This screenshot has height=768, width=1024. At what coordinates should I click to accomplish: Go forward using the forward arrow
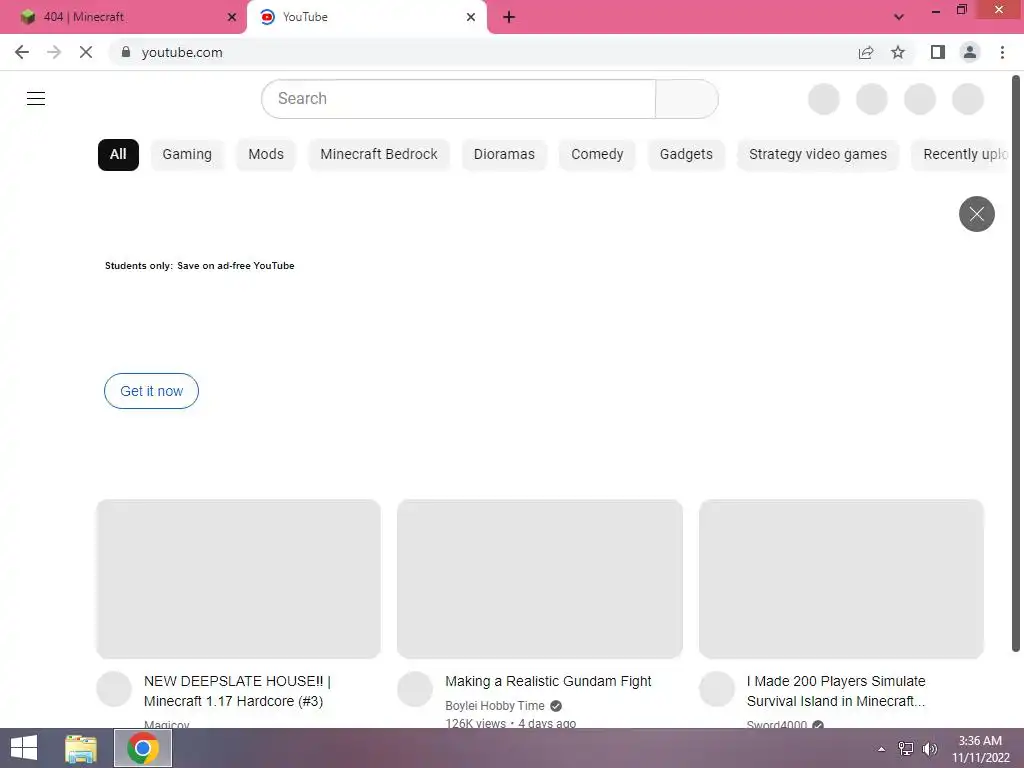pos(54,52)
